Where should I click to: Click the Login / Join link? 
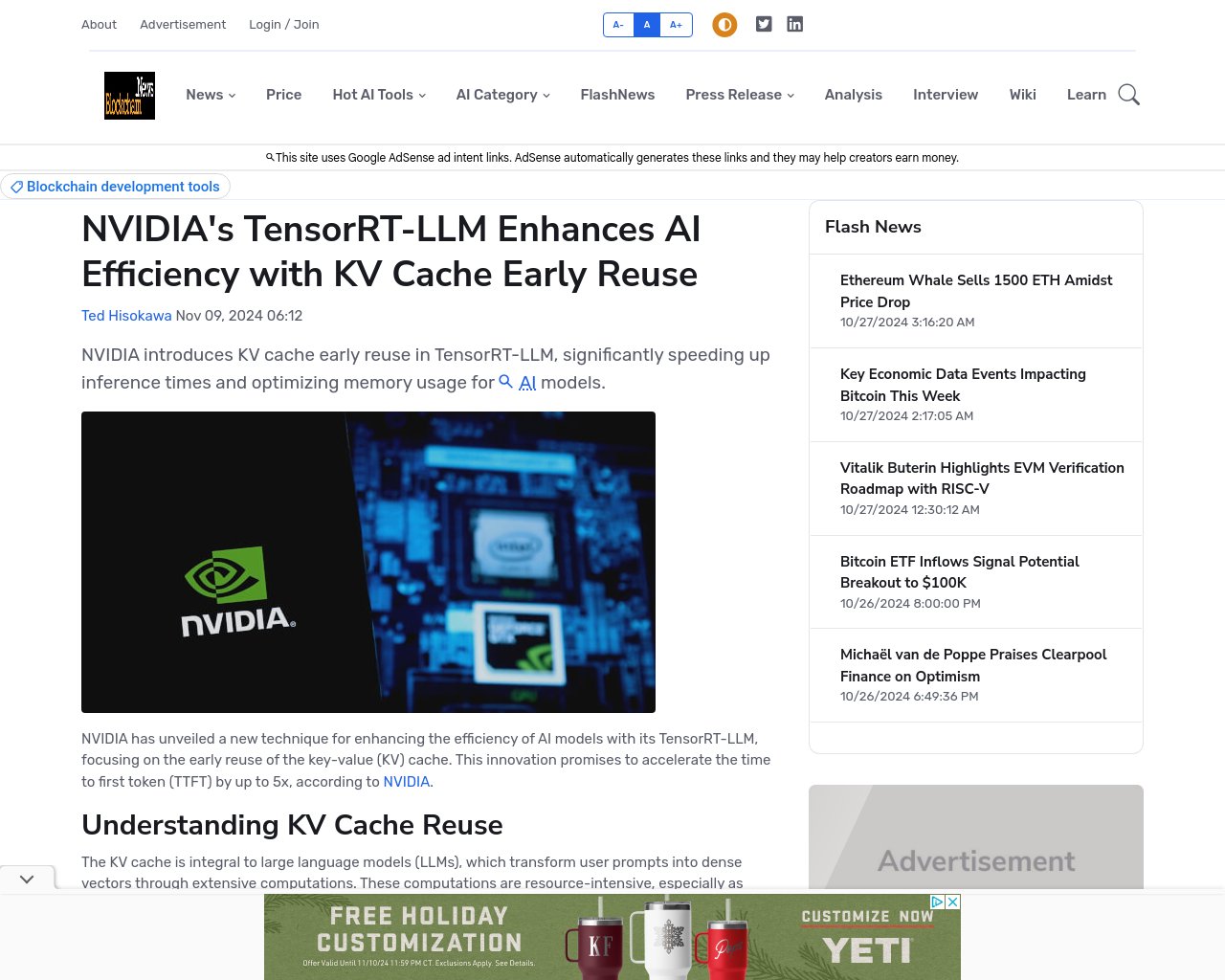[x=283, y=24]
